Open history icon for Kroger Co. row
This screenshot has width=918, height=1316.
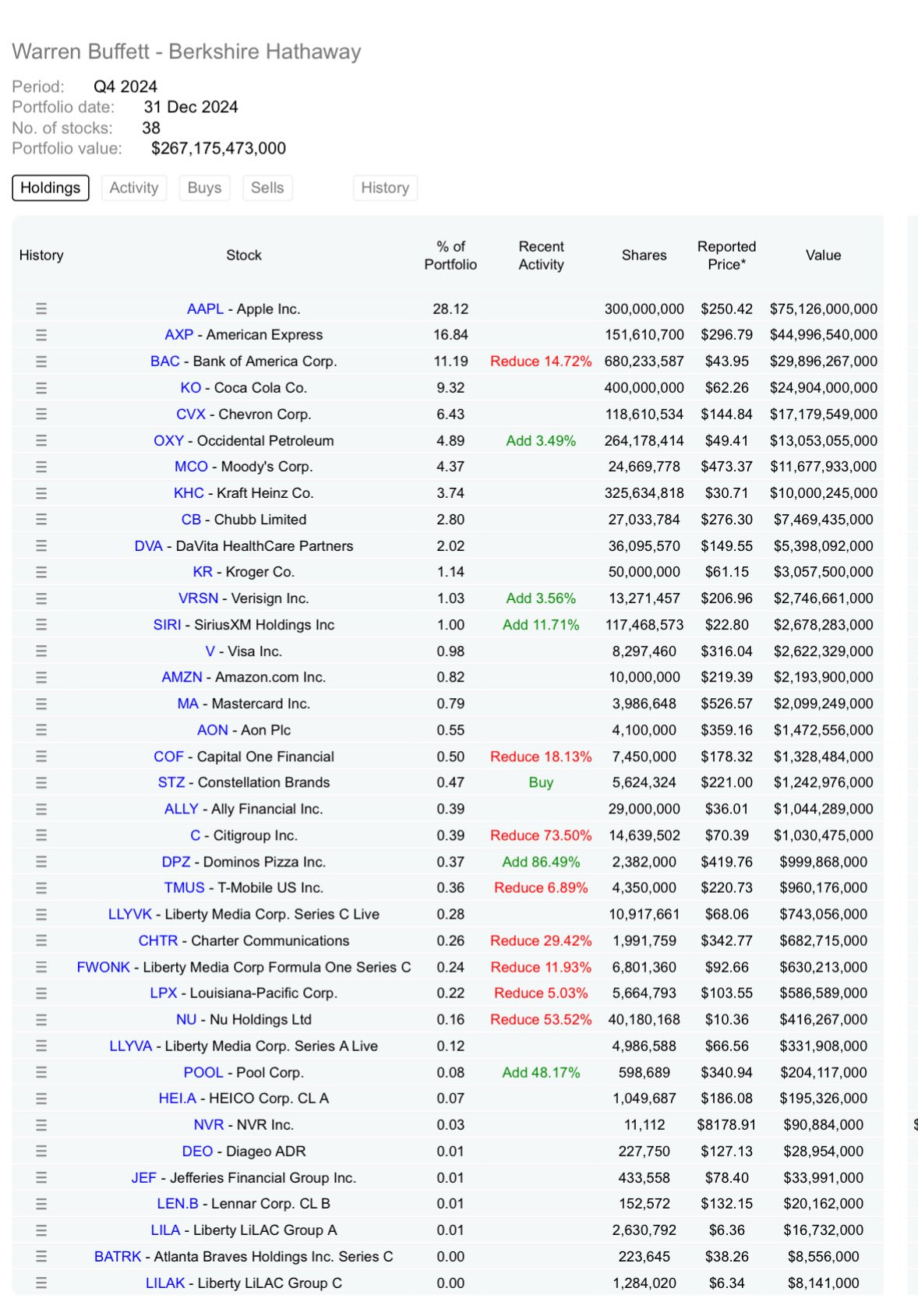pyautogui.click(x=41, y=572)
